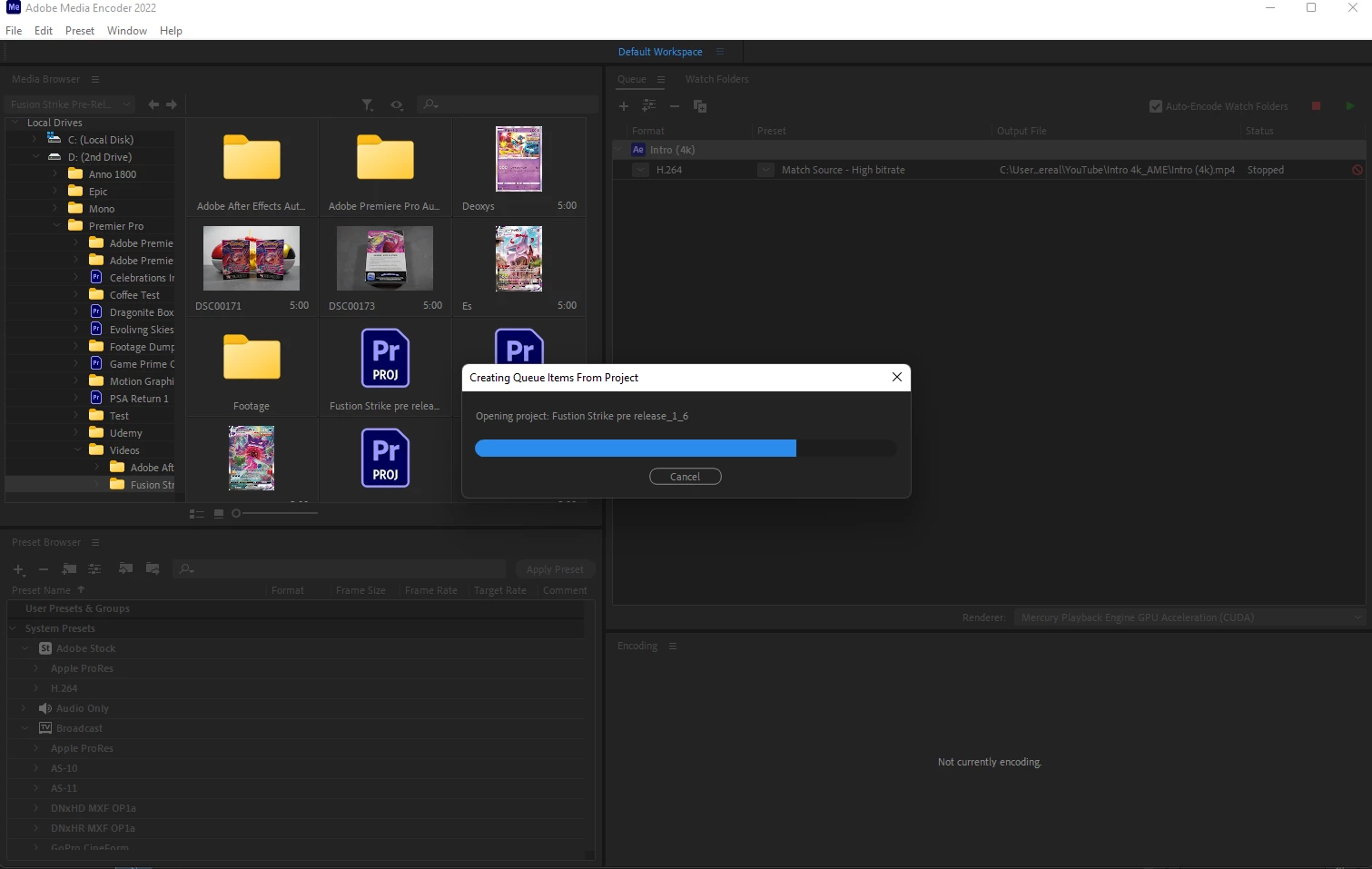Open the File menu

[x=14, y=30]
